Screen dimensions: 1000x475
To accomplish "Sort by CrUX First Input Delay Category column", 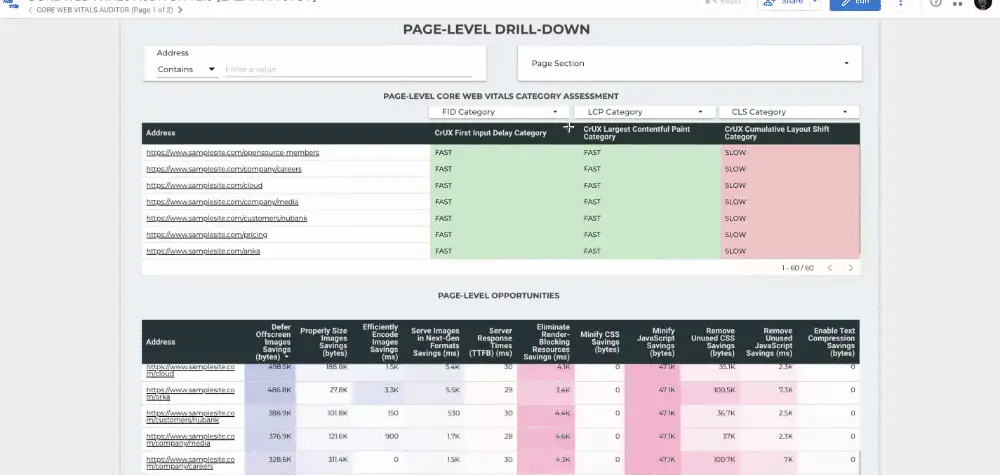I will [490, 133].
